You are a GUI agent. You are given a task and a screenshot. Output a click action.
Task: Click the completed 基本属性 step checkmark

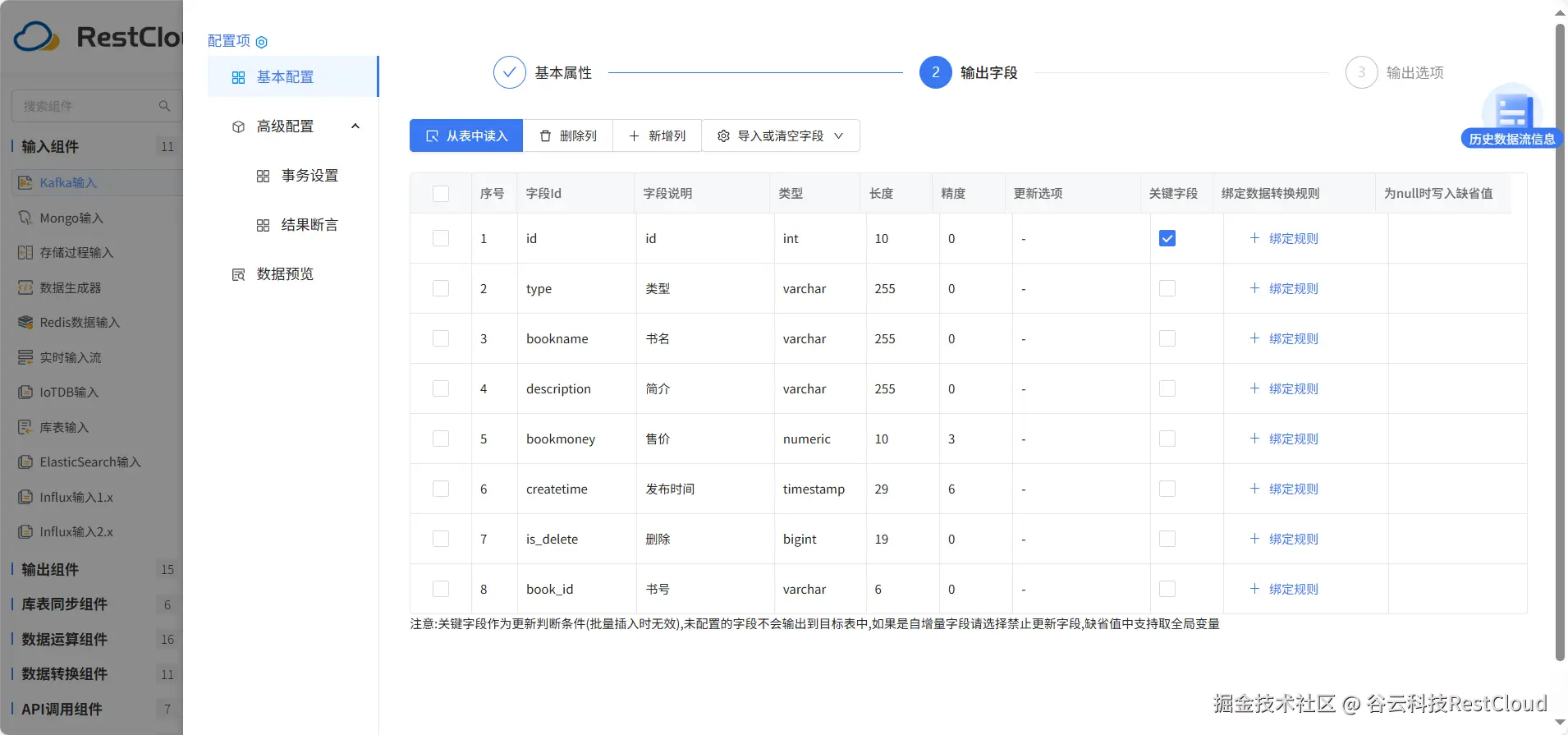point(509,72)
